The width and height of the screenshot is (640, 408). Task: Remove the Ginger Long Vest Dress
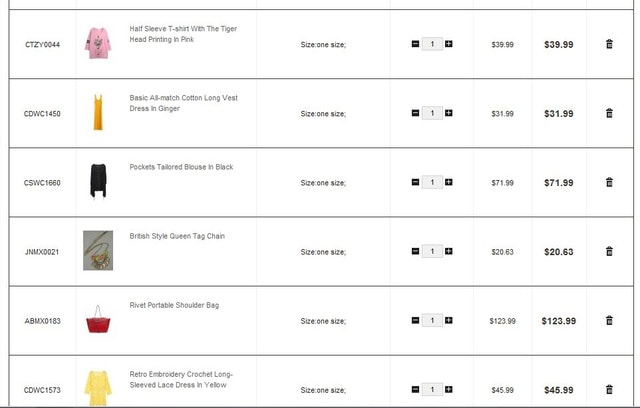(609, 113)
